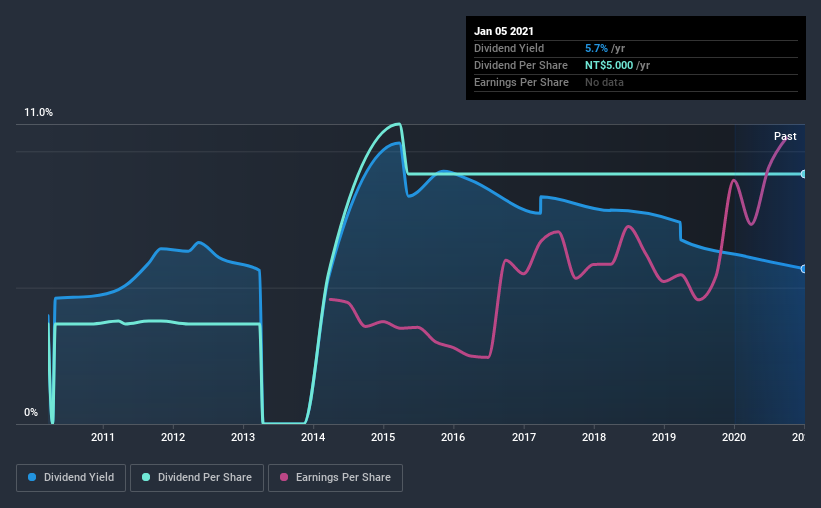
Task: Click the Dividend Yield endpoint marker on chart
Action: [803, 269]
